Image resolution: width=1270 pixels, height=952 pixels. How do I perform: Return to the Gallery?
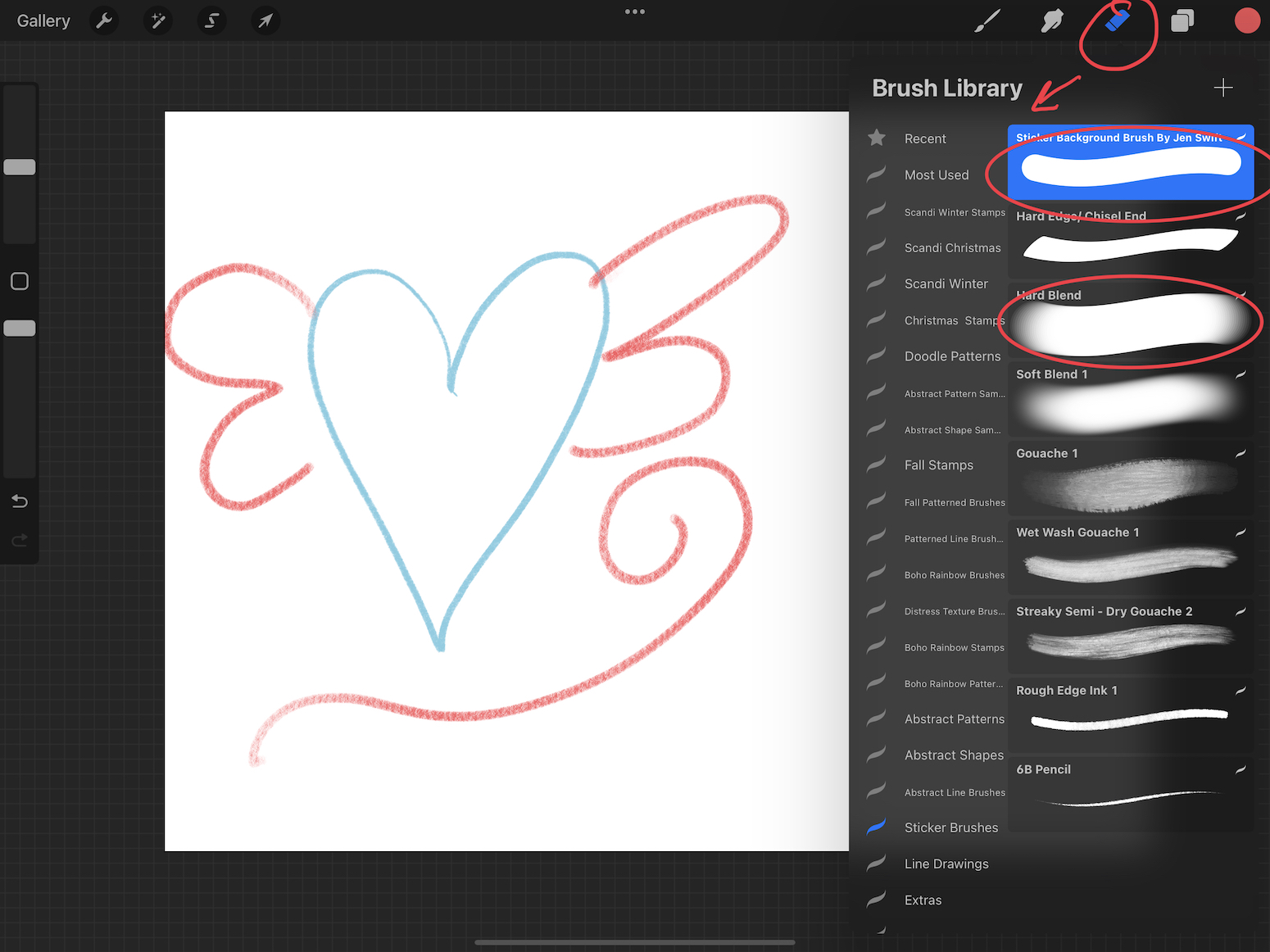(43, 20)
